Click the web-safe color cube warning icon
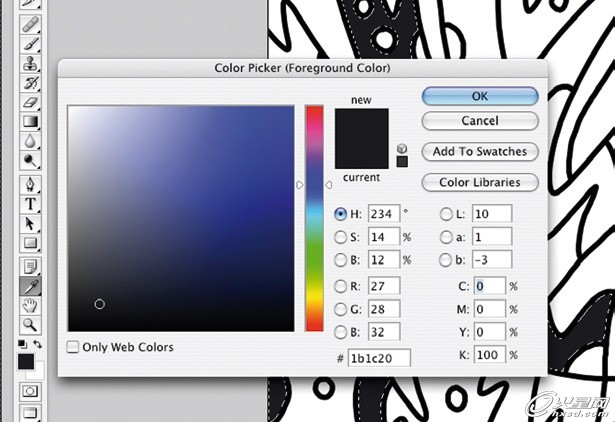 tap(402, 147)
